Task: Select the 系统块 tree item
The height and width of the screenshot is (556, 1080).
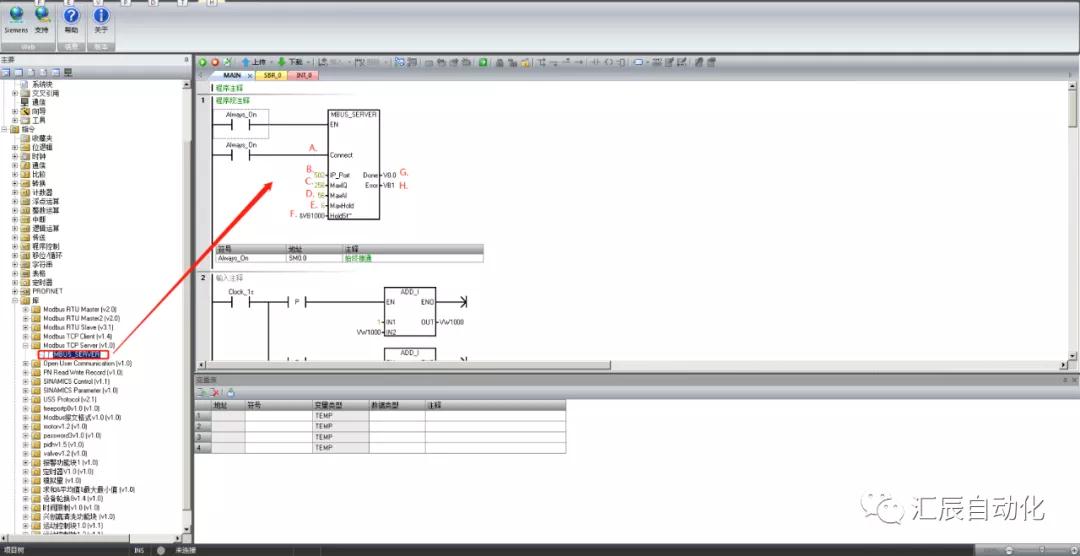Action: (42, 84)
